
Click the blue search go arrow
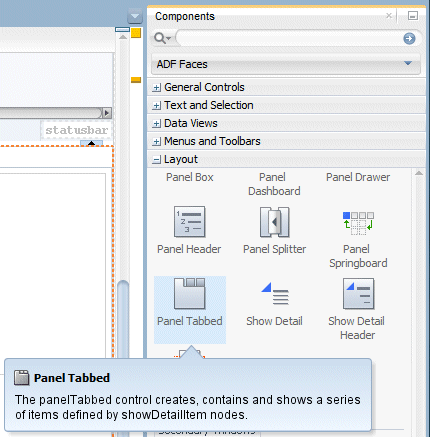click(x=409, y=39)
